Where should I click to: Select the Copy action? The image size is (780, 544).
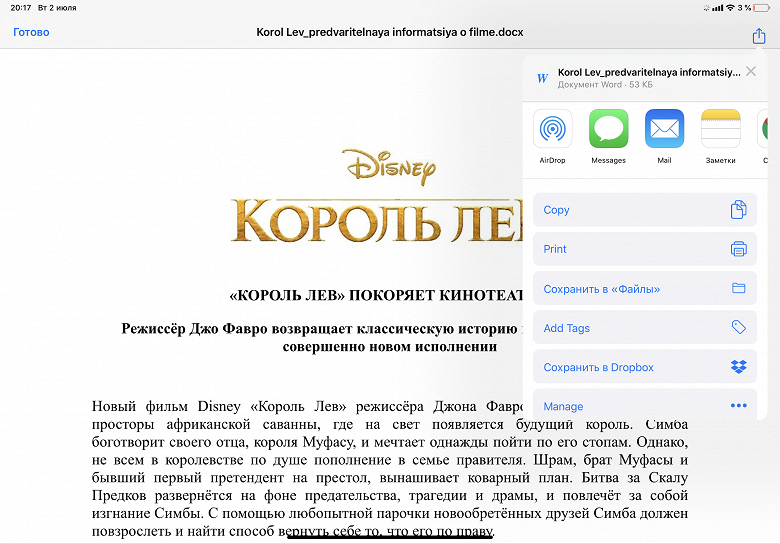pyautogui.click(x=645, y=210)
